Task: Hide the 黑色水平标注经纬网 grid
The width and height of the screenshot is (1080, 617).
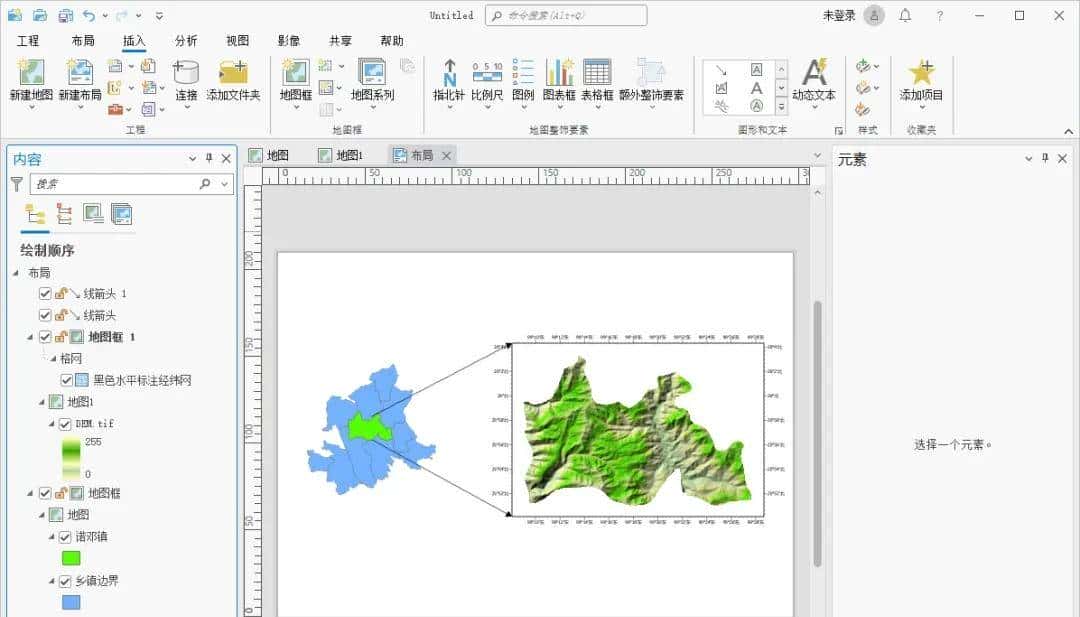Action: pos(66,380)
